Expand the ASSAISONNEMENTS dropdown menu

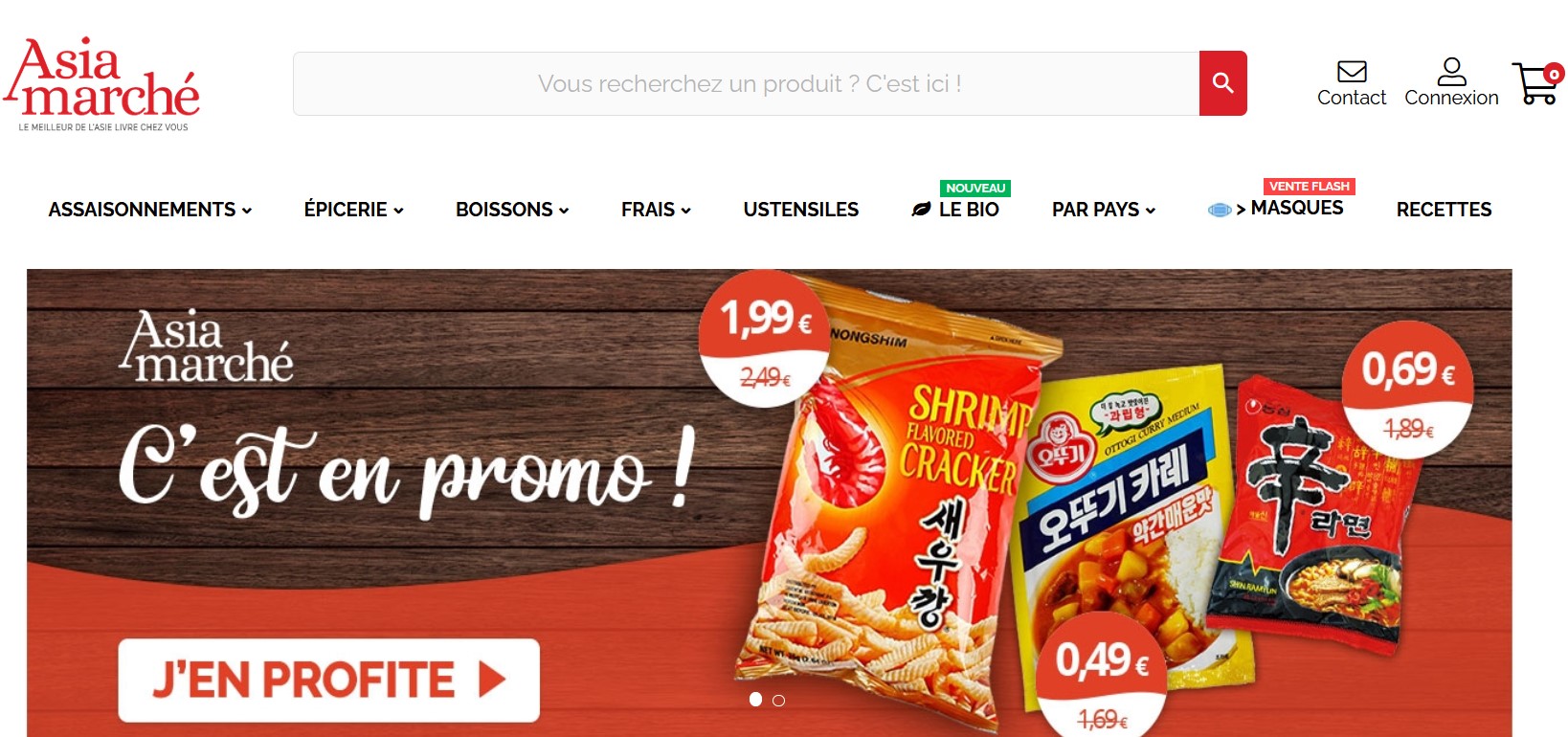[150, 210]
